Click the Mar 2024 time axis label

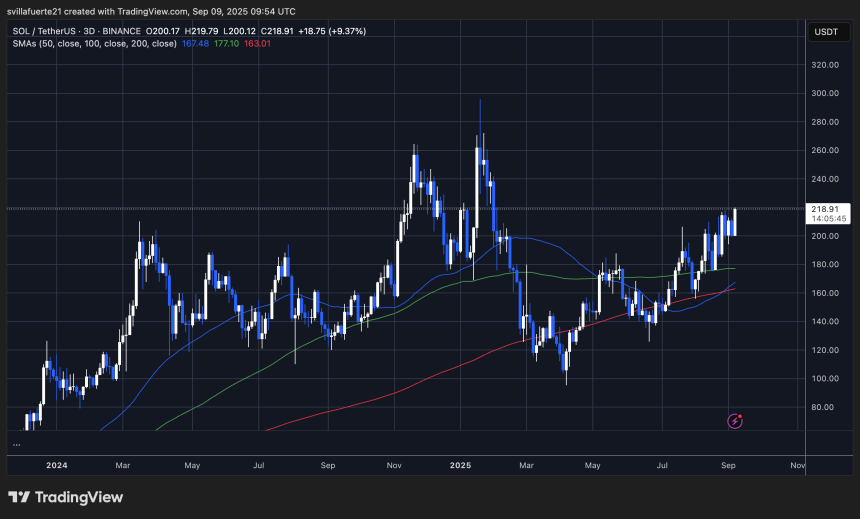(123, 465)
